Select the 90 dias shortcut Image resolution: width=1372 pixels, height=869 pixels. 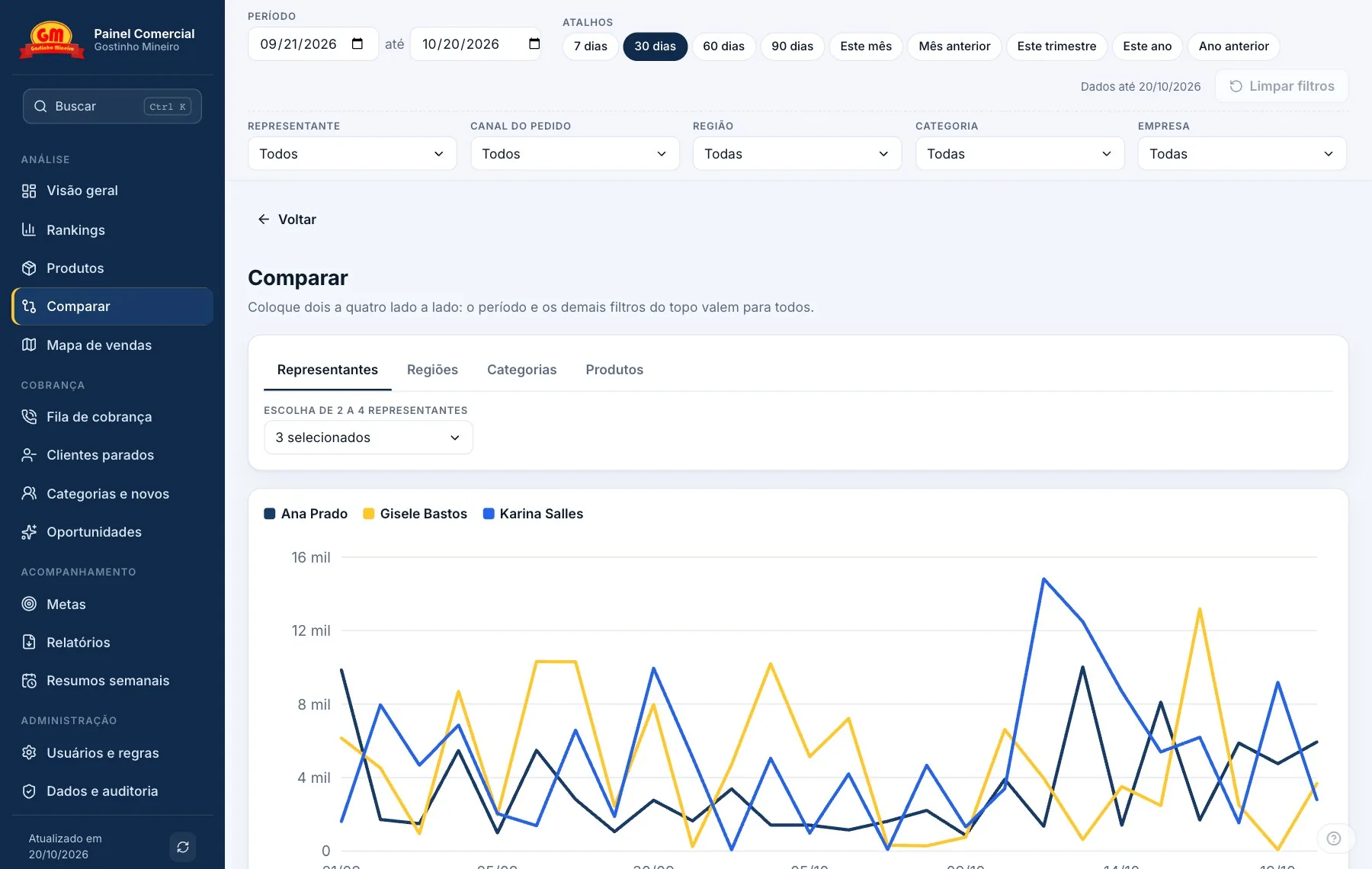(x=792, y=46)
